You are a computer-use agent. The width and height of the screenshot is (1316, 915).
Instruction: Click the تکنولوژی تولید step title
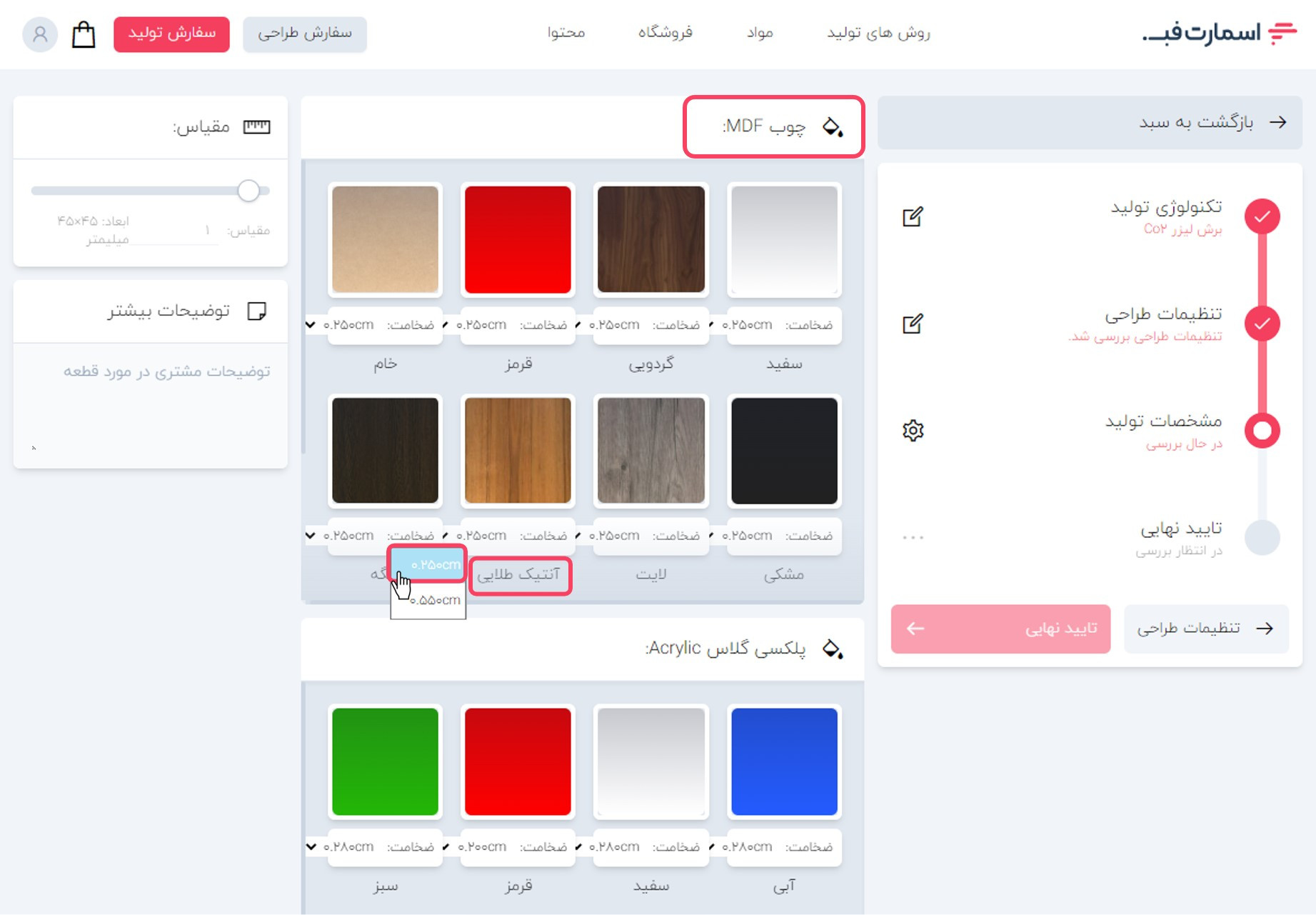click(1167, 207)
